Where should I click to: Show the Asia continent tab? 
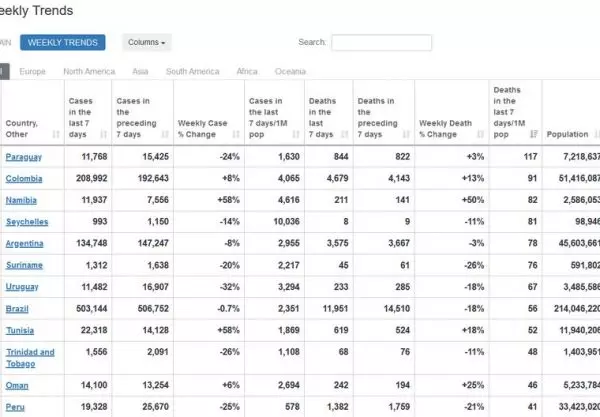coord(140,72)
